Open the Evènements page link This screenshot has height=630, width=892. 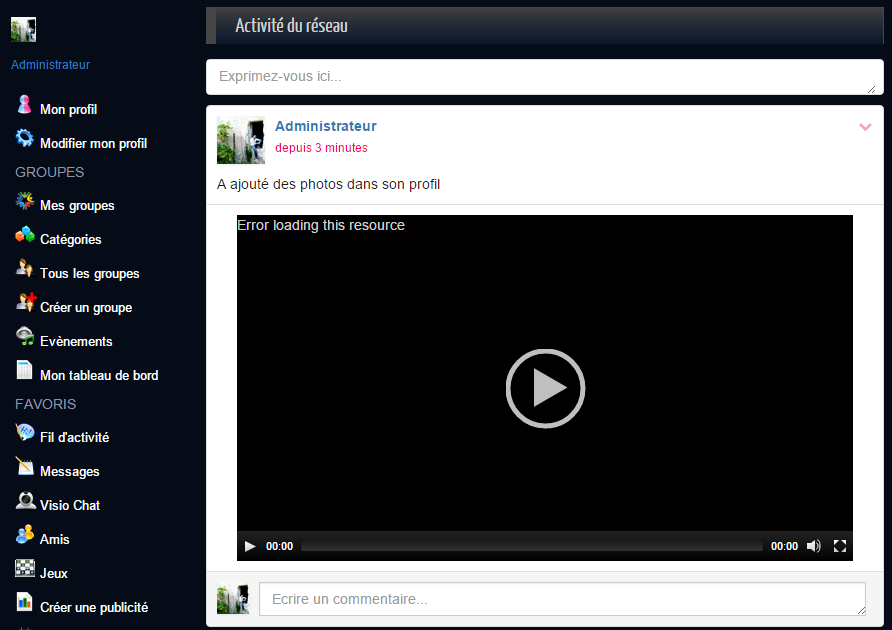pos(76,341)
